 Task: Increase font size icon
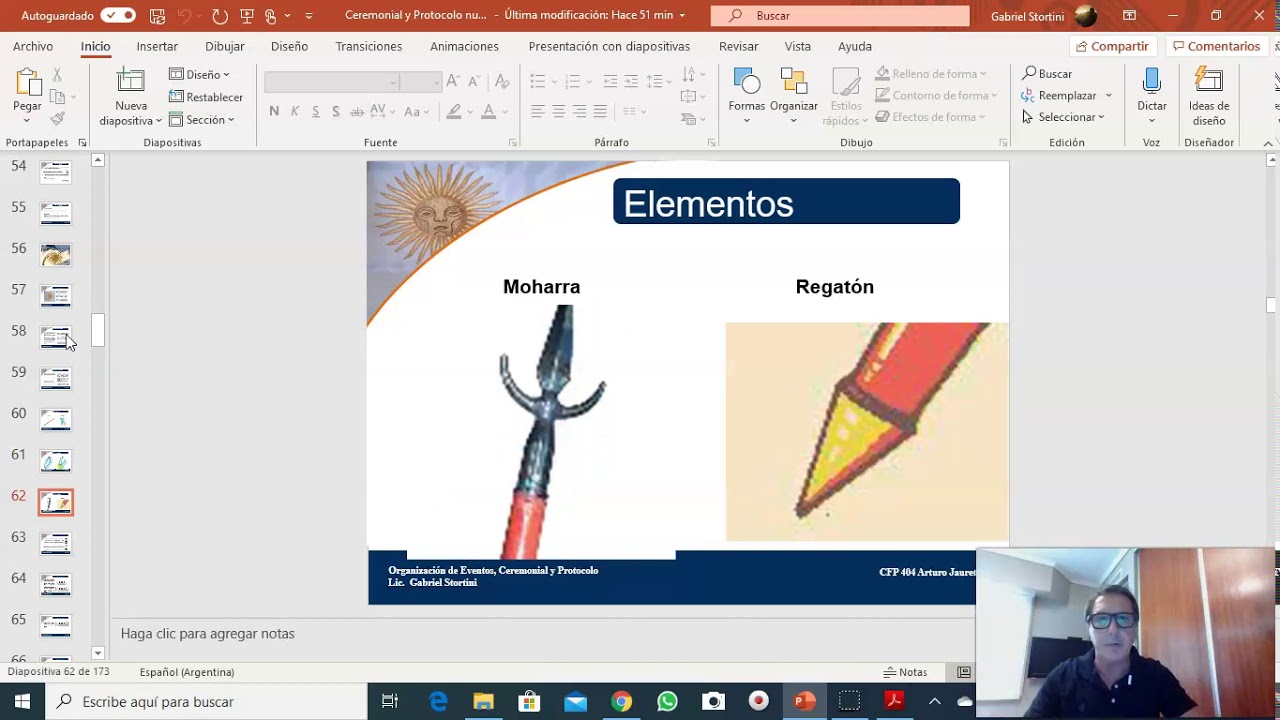[453, 82]
